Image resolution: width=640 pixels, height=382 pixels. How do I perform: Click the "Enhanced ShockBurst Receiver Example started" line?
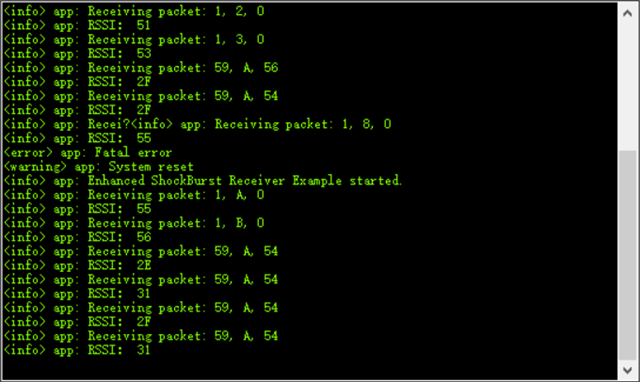tap(203, 181)
